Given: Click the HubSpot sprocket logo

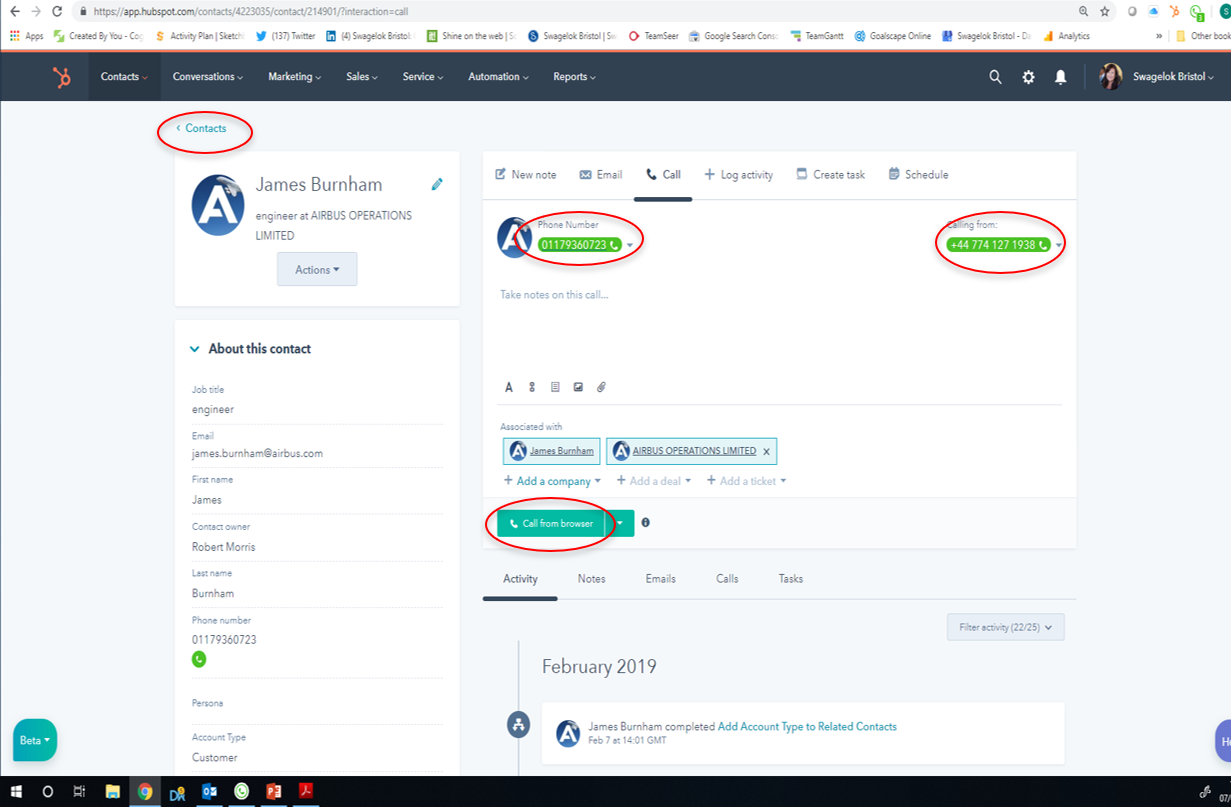Looking at the screenshot, I should [62, 77].
